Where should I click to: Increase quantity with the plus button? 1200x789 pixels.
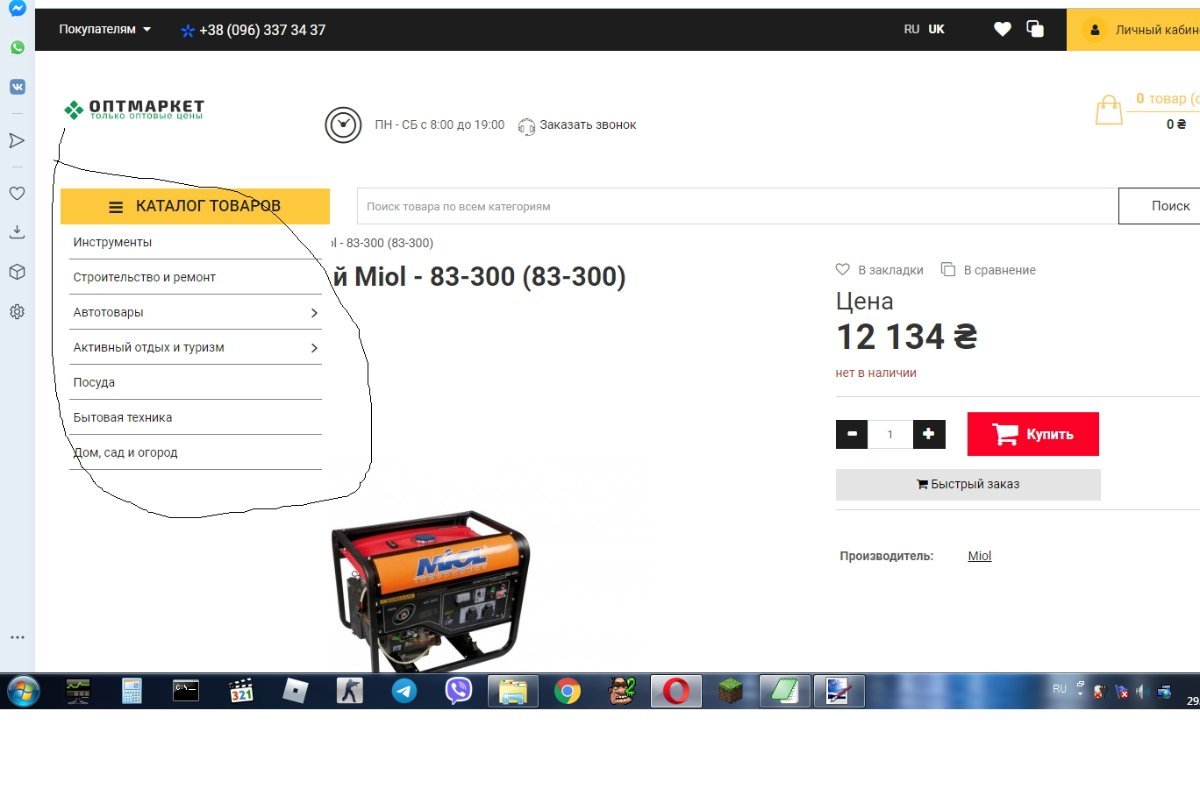point(929,434)
